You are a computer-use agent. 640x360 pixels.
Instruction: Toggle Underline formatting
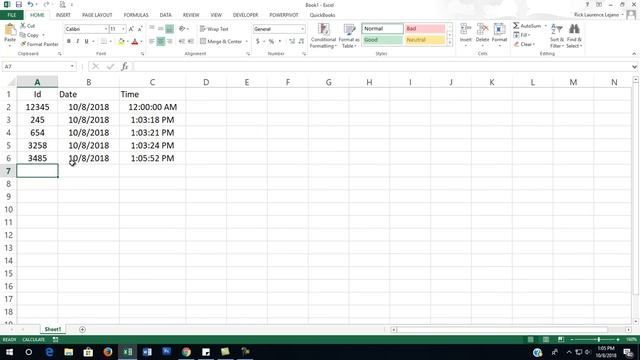coord(87,41)
